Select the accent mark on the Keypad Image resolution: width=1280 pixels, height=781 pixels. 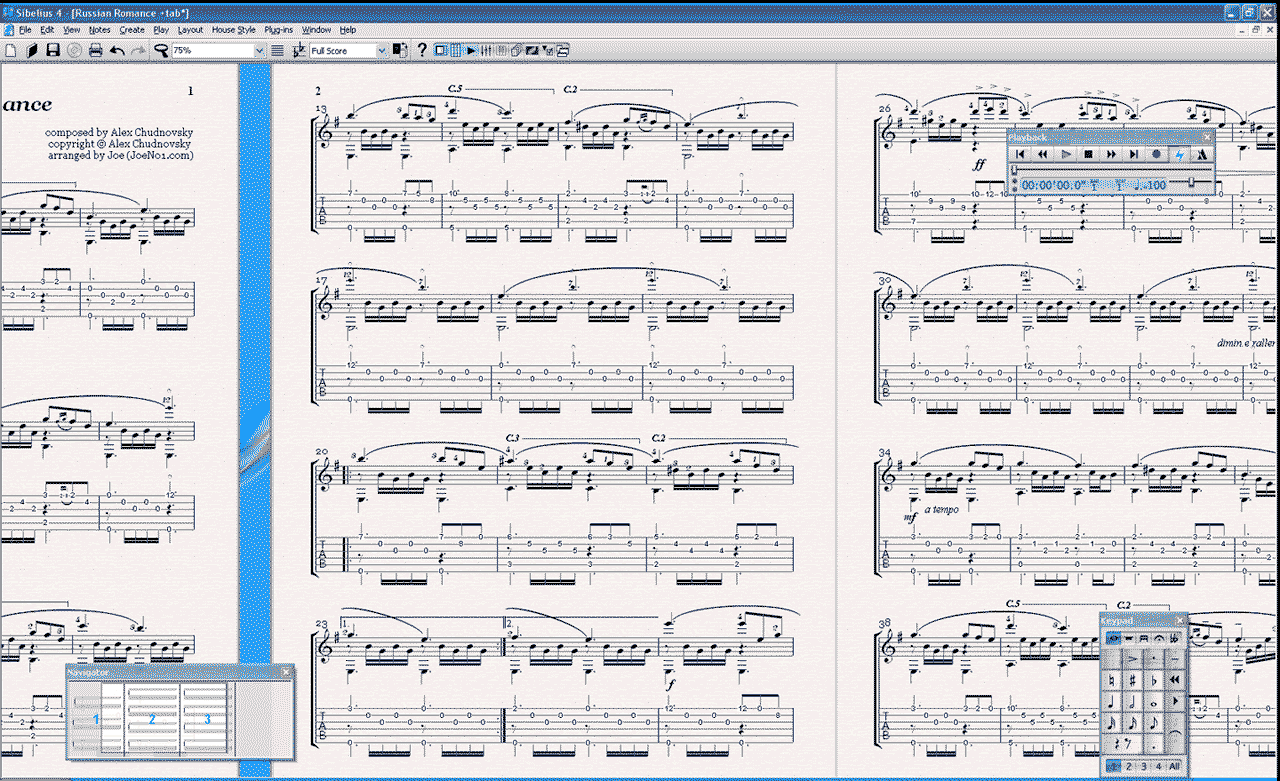[x=1133, y=659]
